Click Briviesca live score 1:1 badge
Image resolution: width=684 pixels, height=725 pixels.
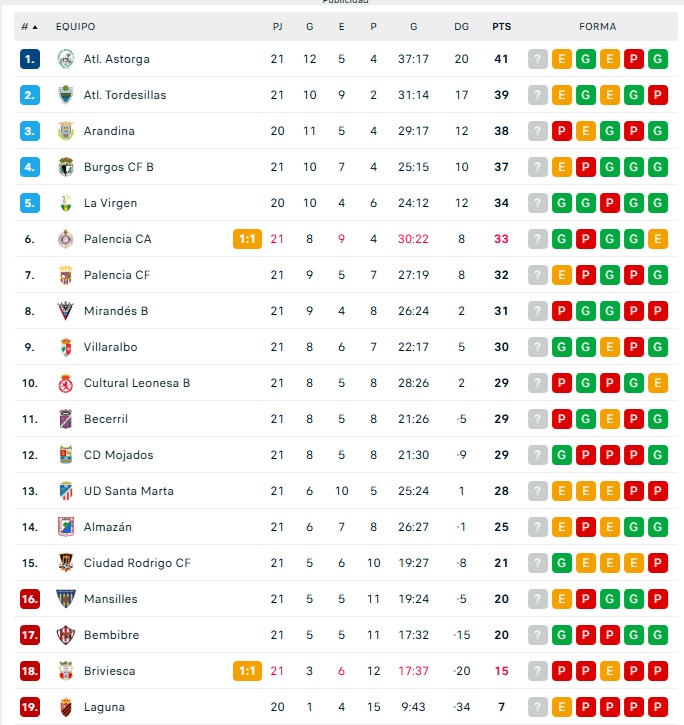[x=247, y=671]
